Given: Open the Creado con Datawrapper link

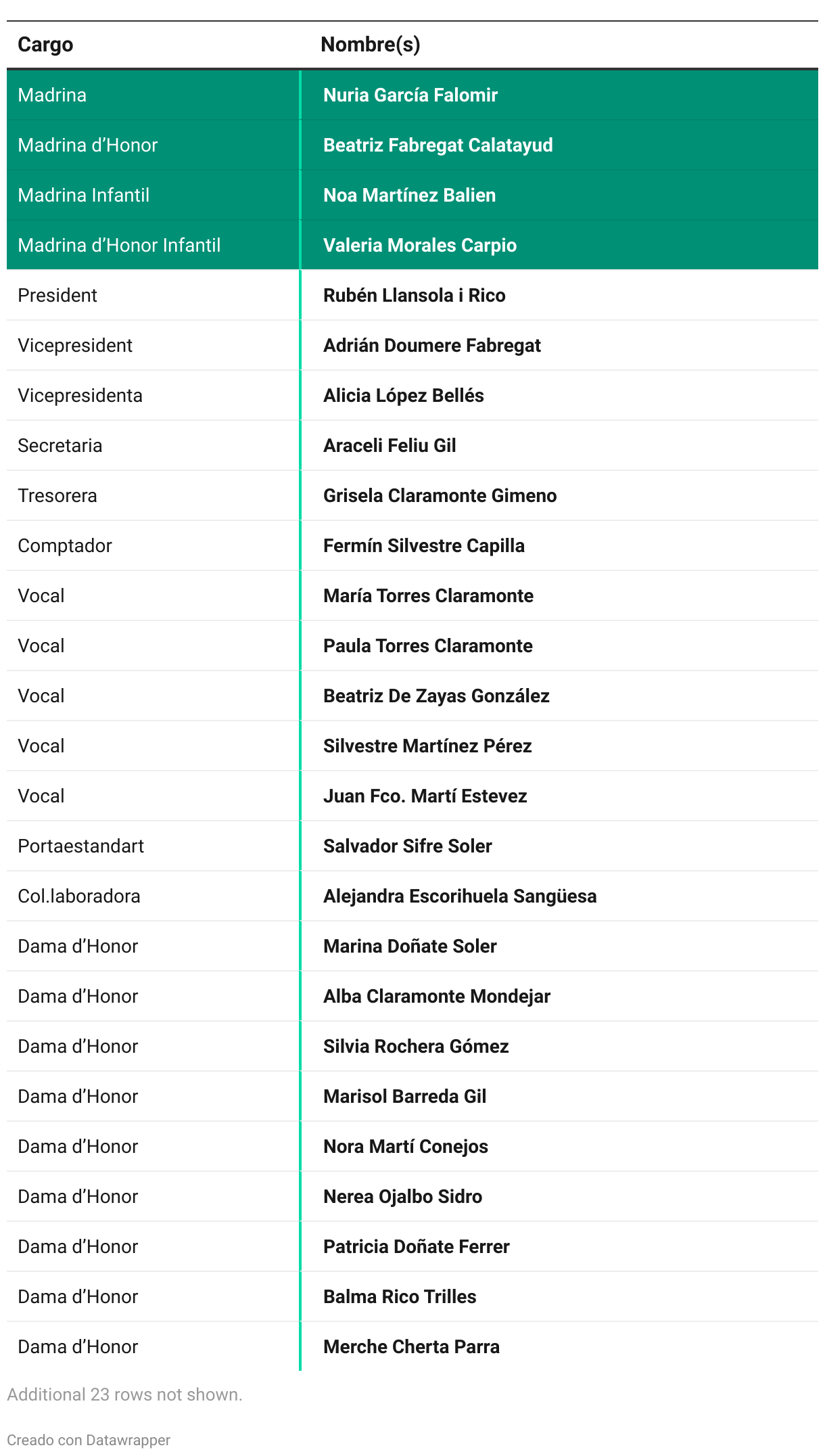Looking at the screenshot, I should pyautogui.click(x=89, y=1440).
